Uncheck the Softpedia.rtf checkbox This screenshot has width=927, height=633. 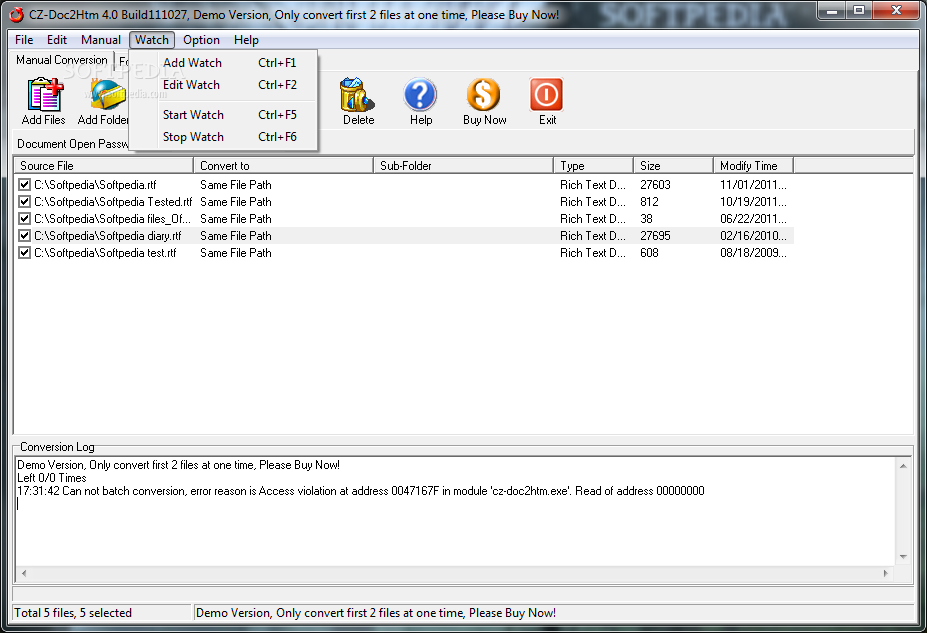pyautogui.click(x=24, y=184)
